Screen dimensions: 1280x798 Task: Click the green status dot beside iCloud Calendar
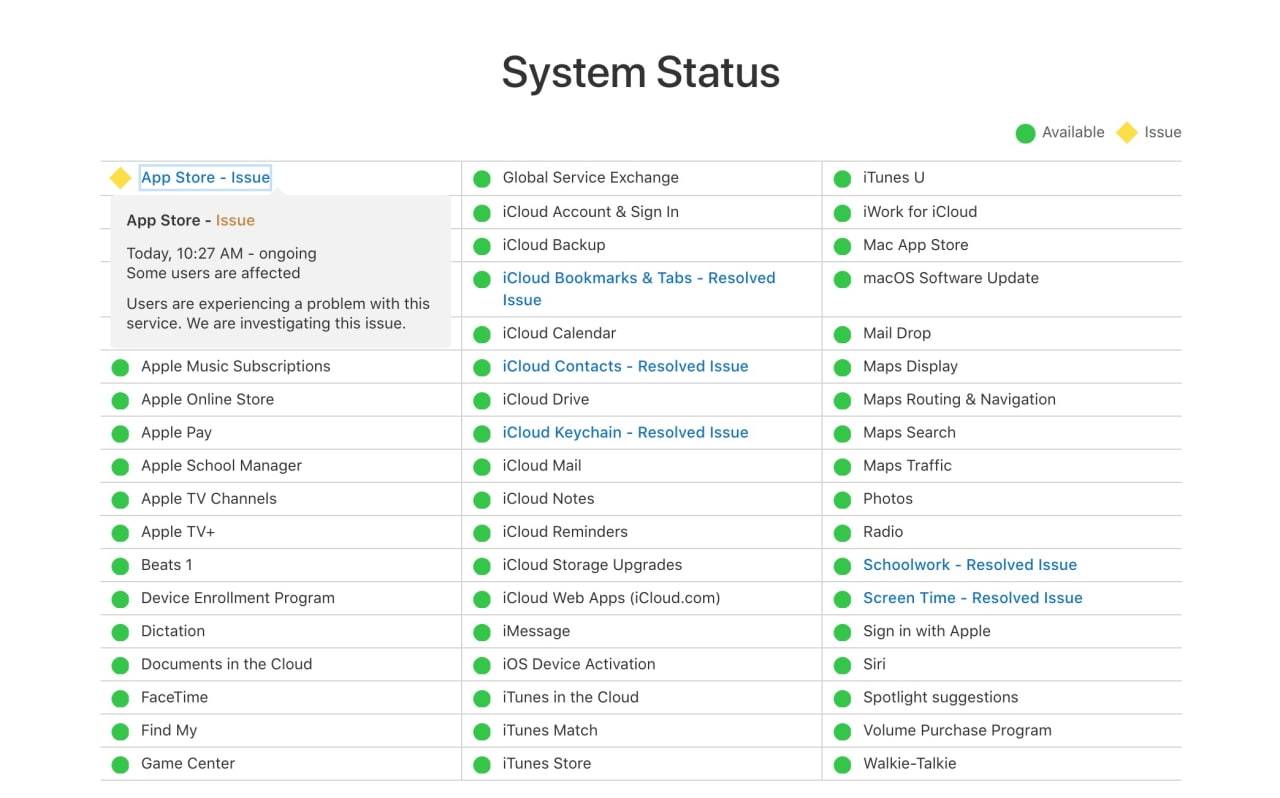(x=482, y=335)
